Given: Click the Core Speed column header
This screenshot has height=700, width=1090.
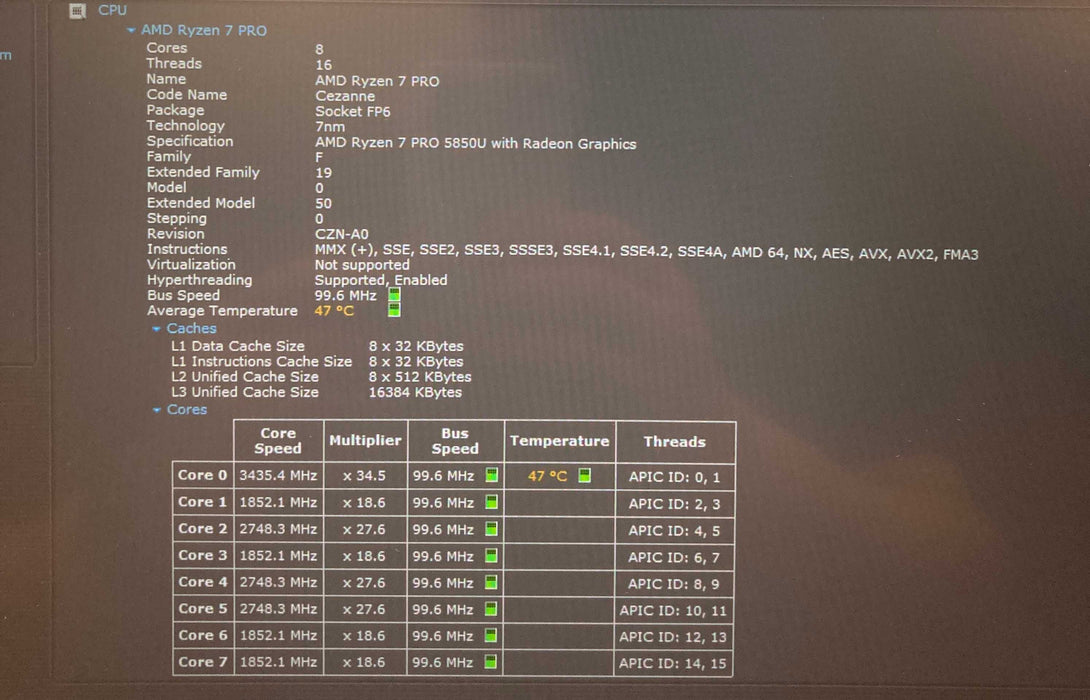Looking at the screenshot, I should (x=278, y=441).
